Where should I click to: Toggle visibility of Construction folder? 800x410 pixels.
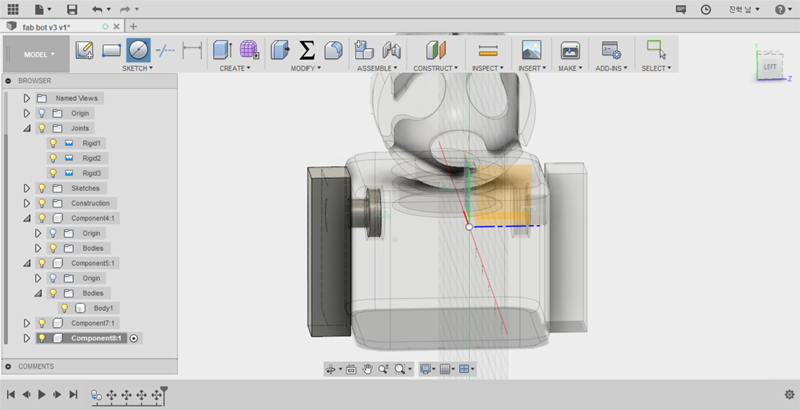tap(42, 203)
